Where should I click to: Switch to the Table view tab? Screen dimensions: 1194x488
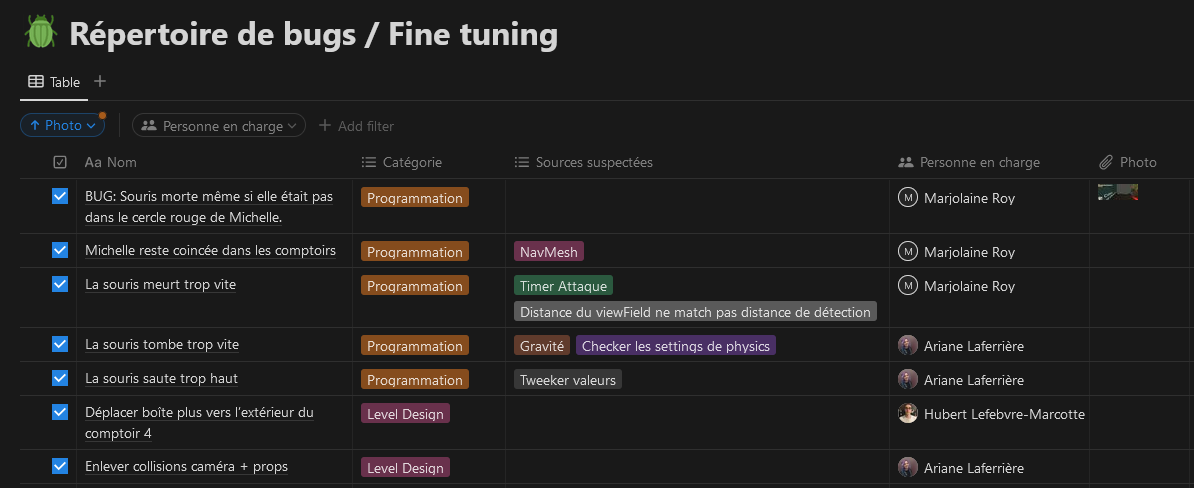54,82
